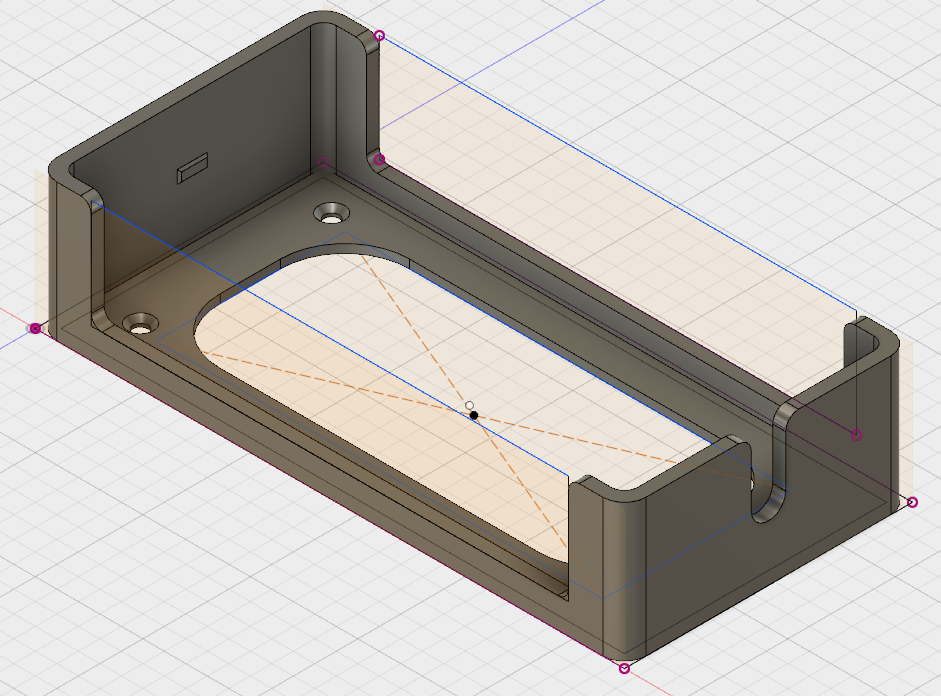Select the countersunk hole near the back wall

[x=330, y=213]
